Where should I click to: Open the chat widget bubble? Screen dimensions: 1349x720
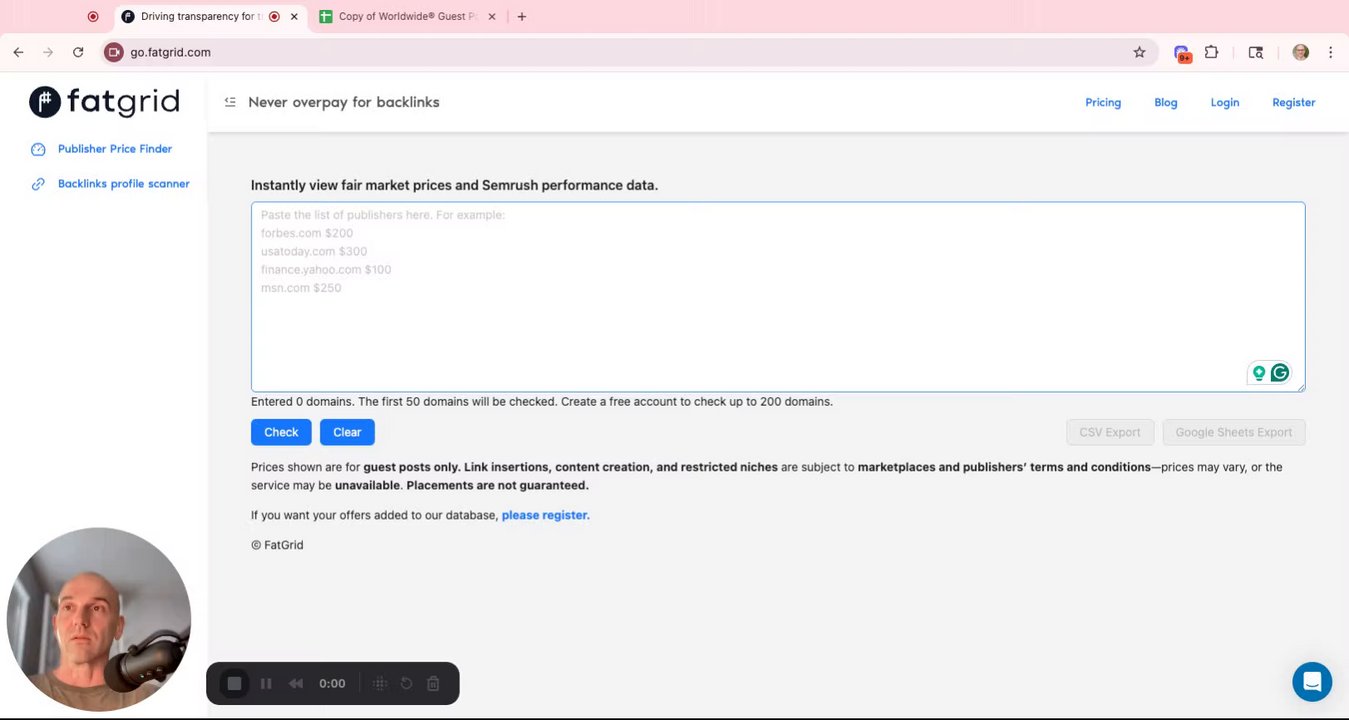[1312, 682]
